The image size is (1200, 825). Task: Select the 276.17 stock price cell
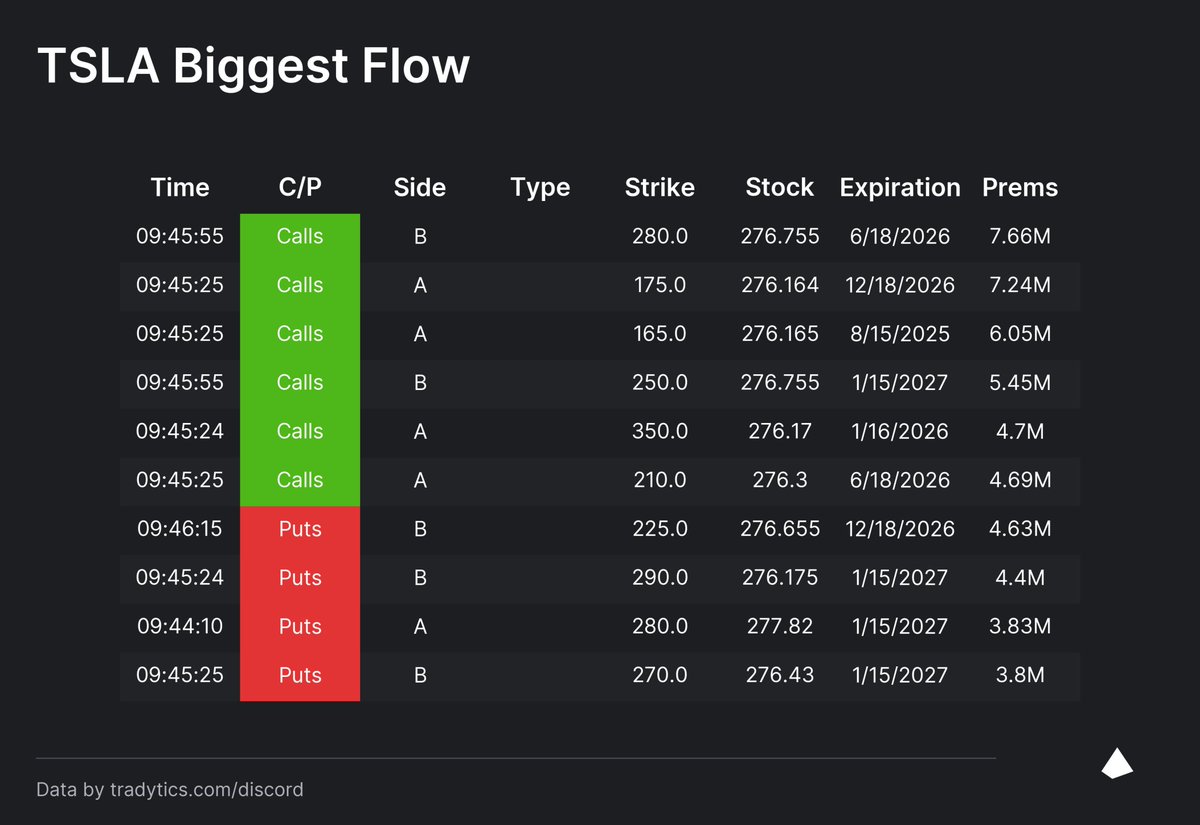[780, 432]
